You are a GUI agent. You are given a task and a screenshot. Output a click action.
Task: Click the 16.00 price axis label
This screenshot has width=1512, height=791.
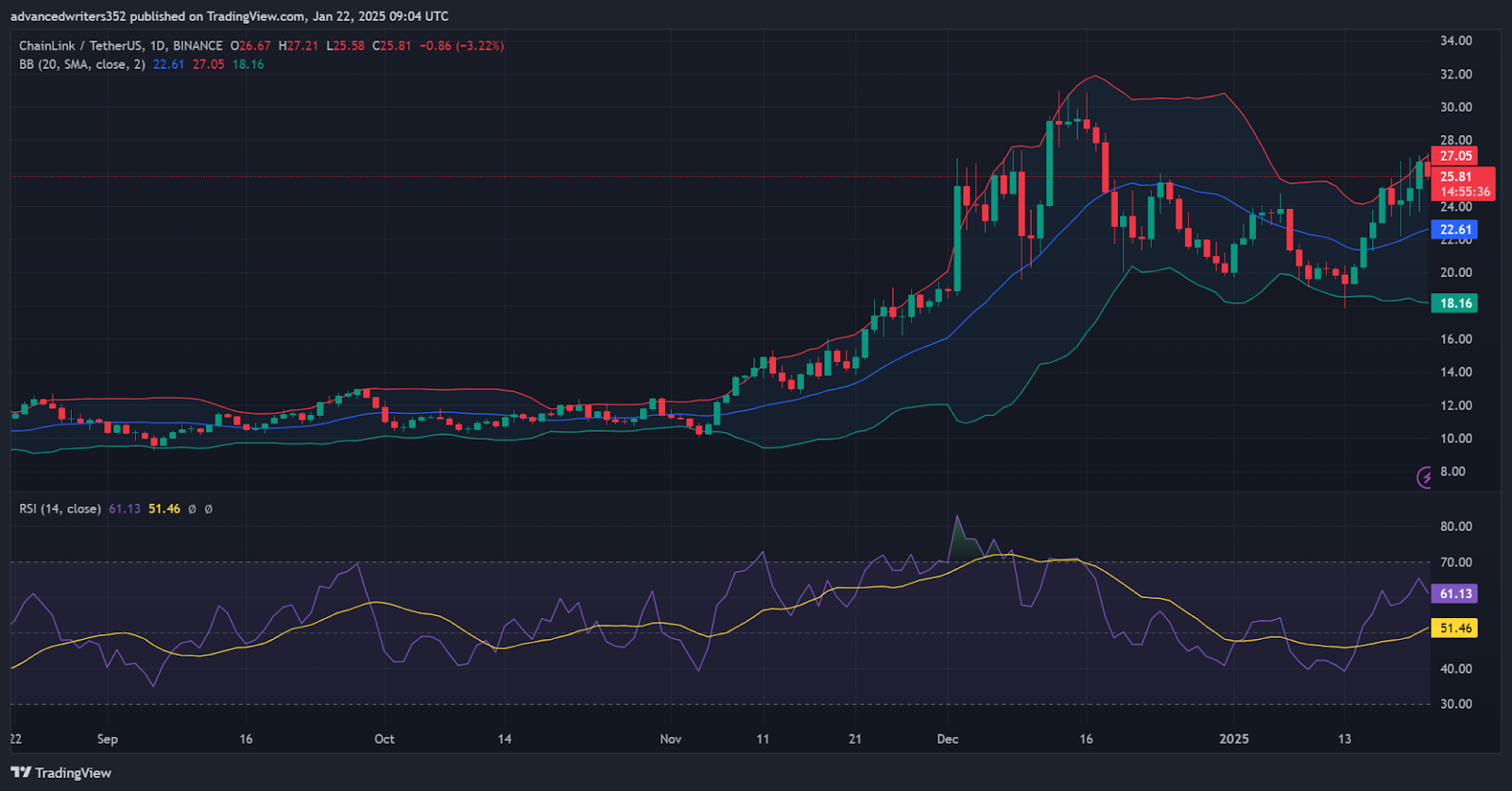click(1455, 338)
